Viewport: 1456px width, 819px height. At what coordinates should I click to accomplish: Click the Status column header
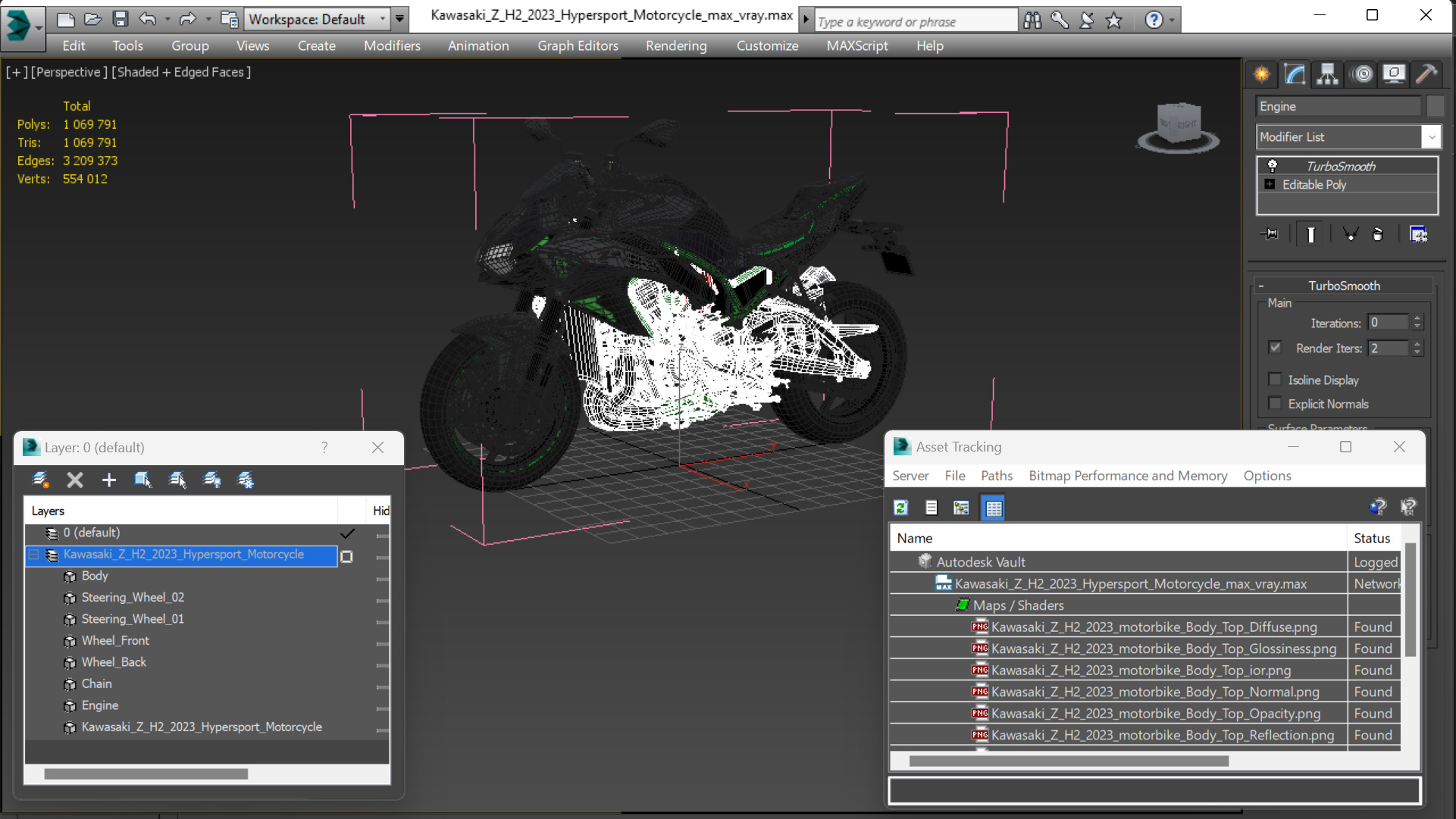(1375, 538)
